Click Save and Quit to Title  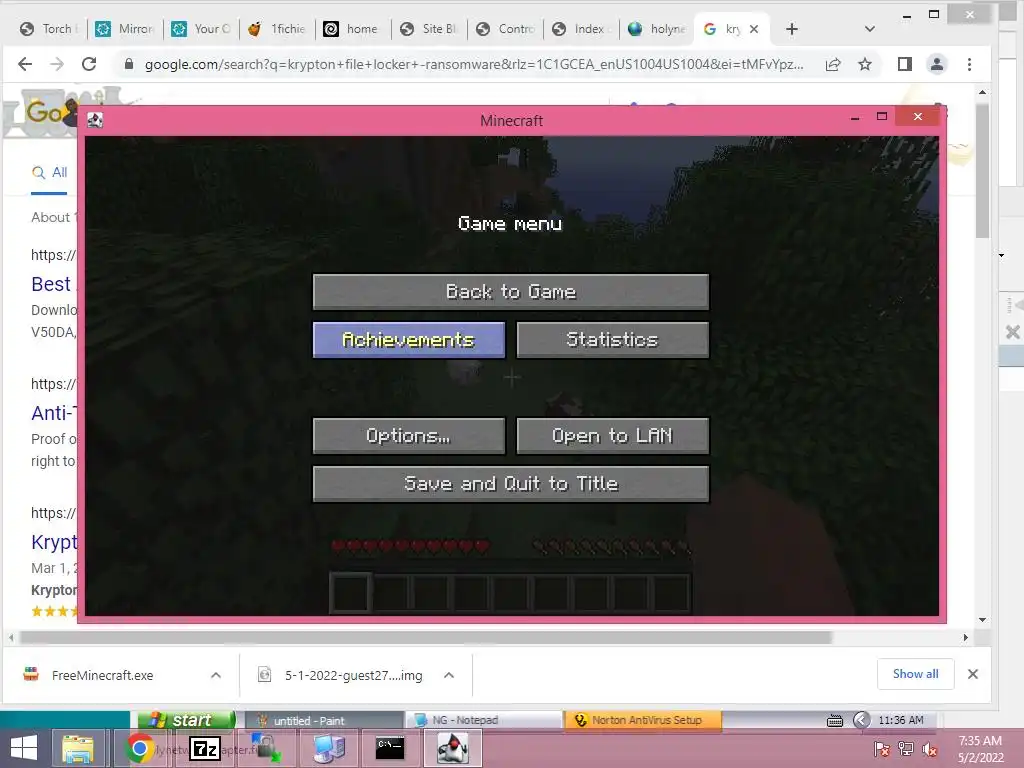pos(511,484)
